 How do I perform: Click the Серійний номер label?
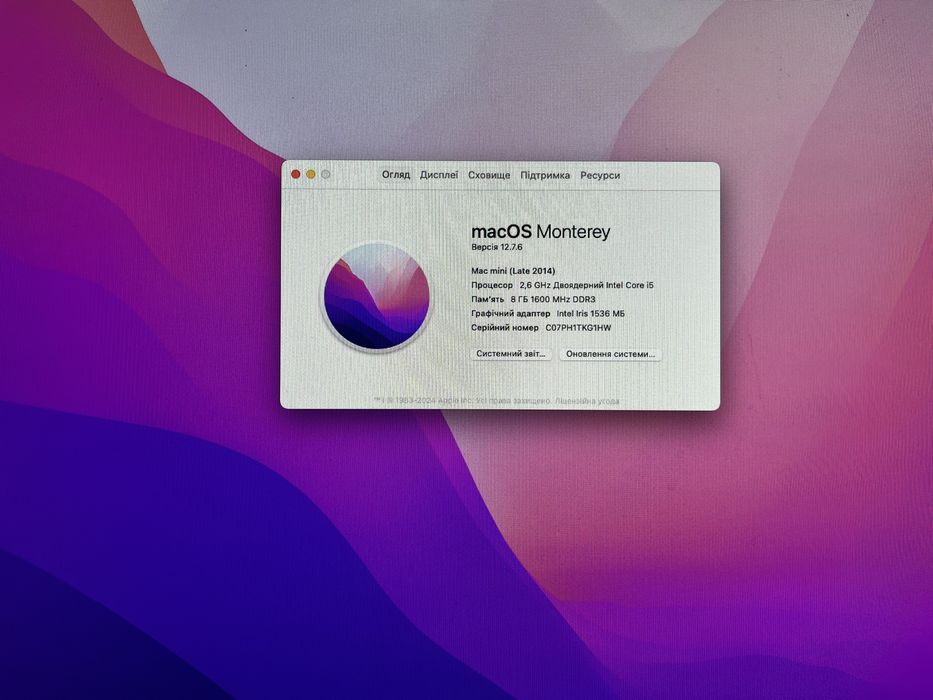tap(505, 328)
